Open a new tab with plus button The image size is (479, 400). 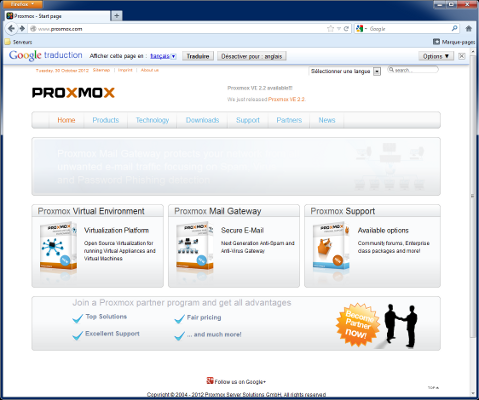(117, 16)
